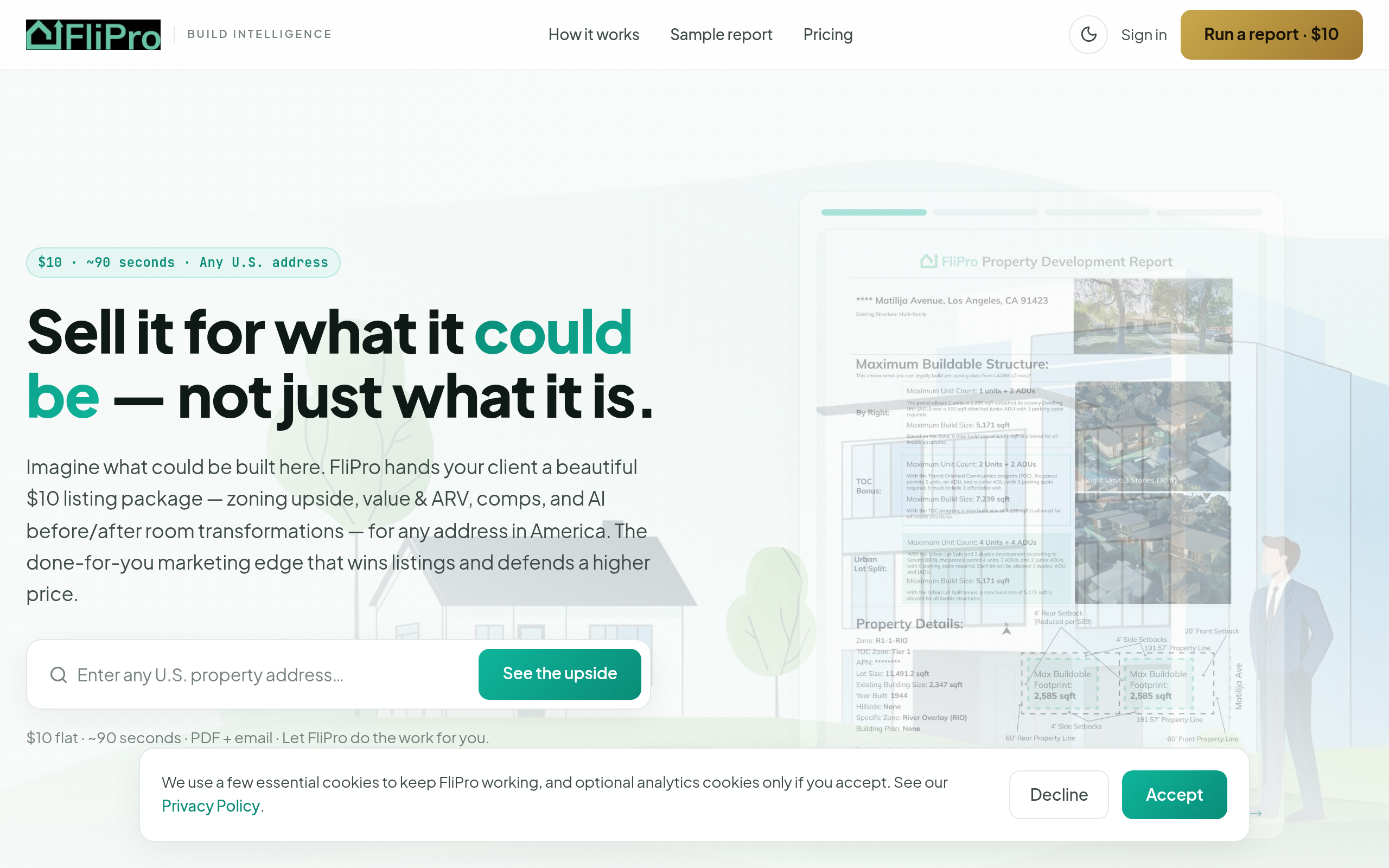
Task: Click the FliPro logo
Action: (x=93, y=34)
